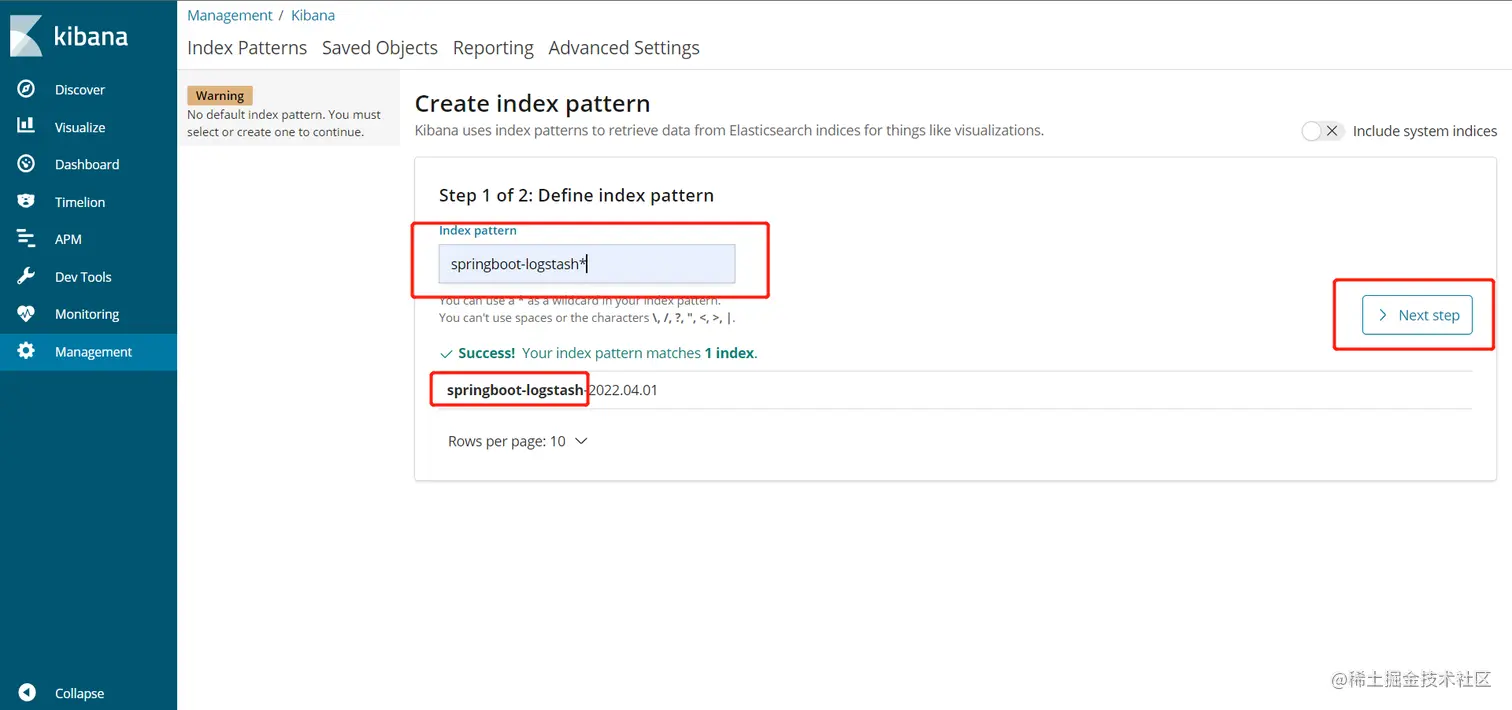Click the Collapse arrow icon
Screen dimensions: 1512x710
coord(27,693)
